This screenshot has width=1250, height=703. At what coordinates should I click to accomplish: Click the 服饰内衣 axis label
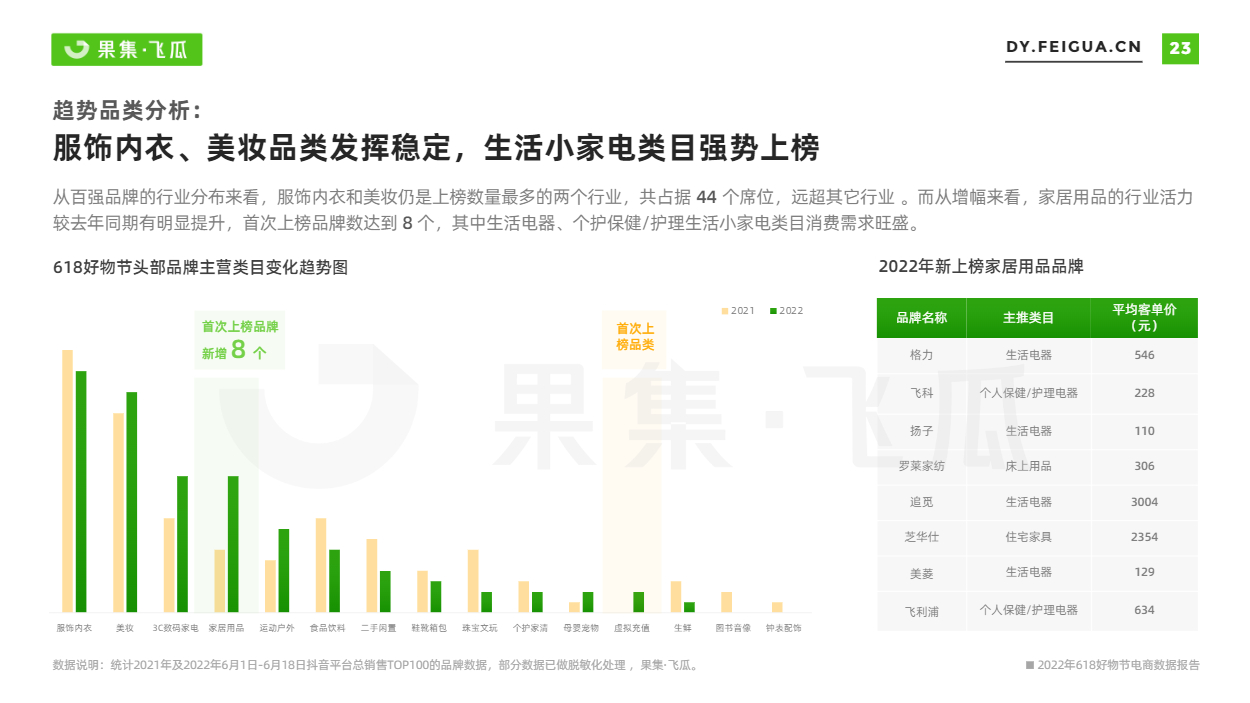[x=74, y=628]
